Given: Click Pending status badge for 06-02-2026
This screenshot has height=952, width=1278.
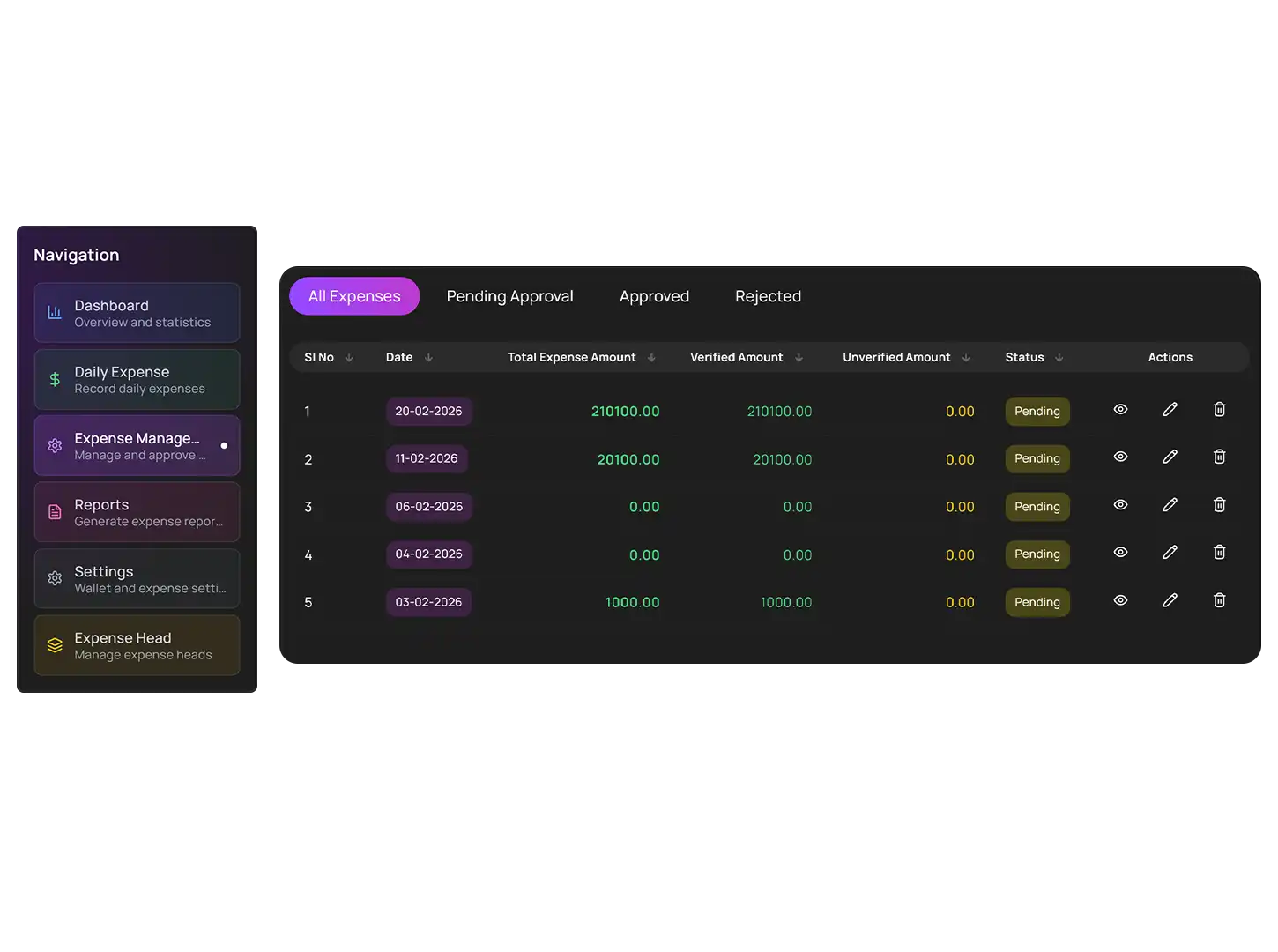Looking at the screenshot, I should (x=1037, y=507).
